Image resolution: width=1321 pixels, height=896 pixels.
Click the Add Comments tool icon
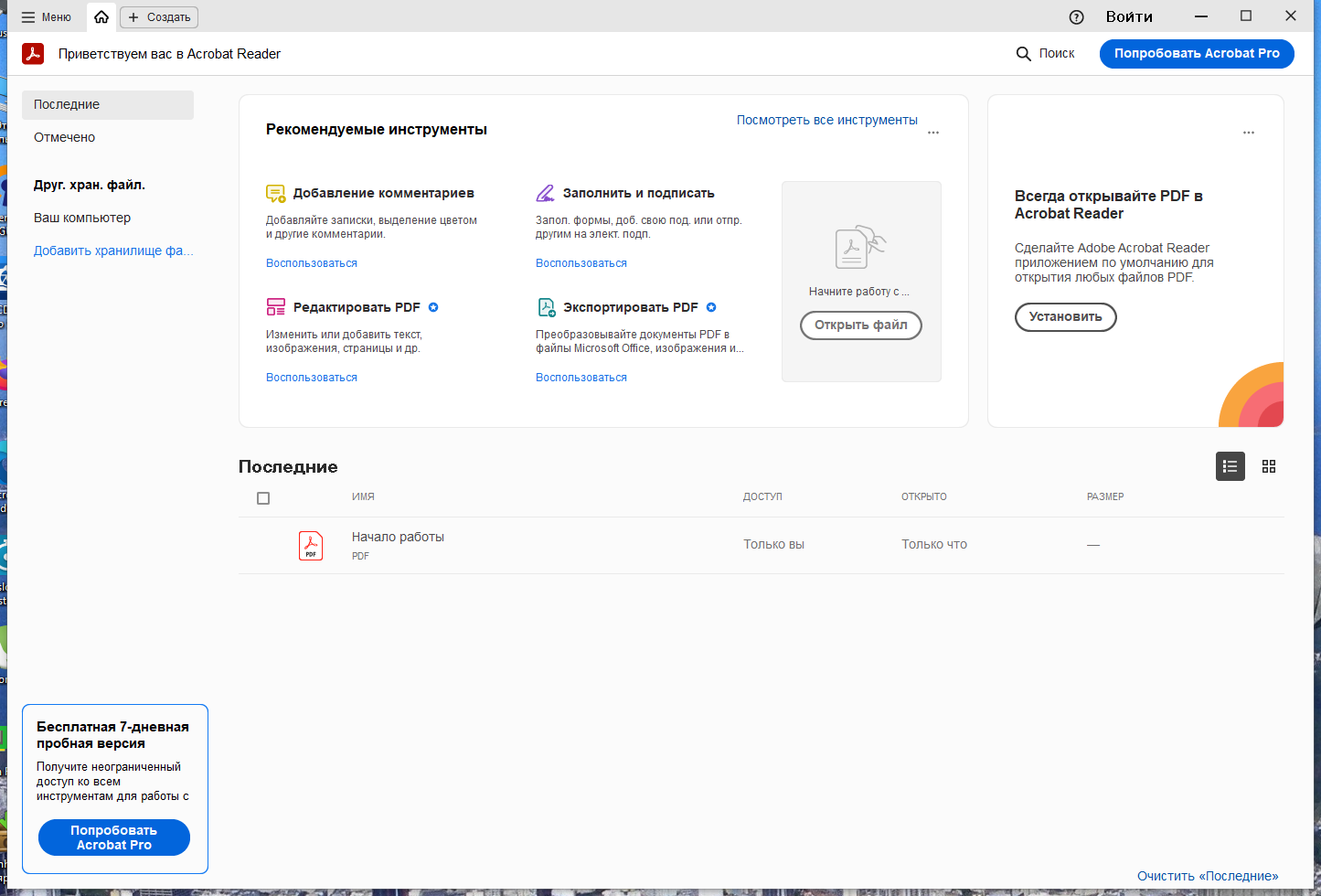(x=275, y=193)
